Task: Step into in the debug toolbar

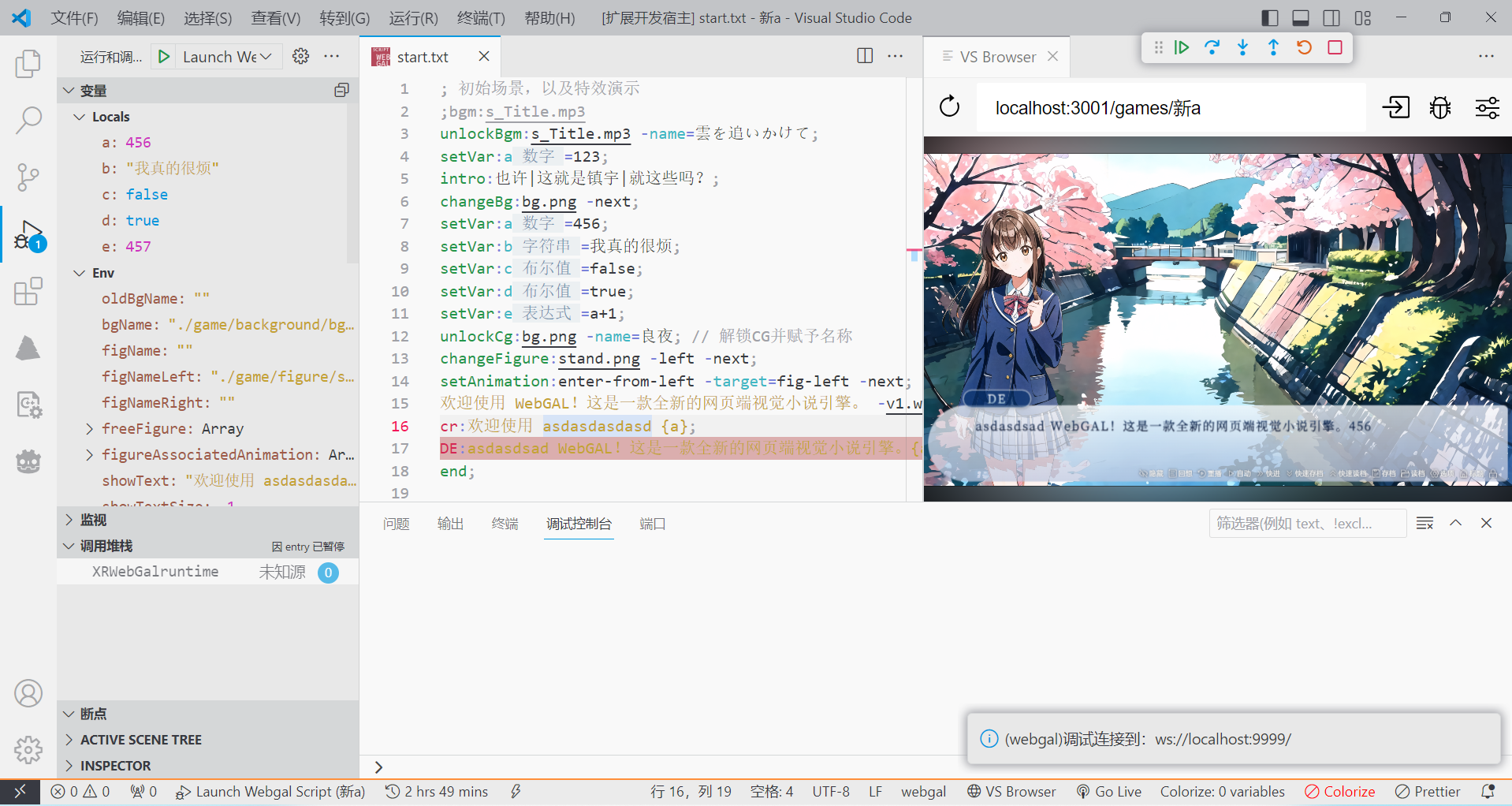Action: pos(1242,47)
